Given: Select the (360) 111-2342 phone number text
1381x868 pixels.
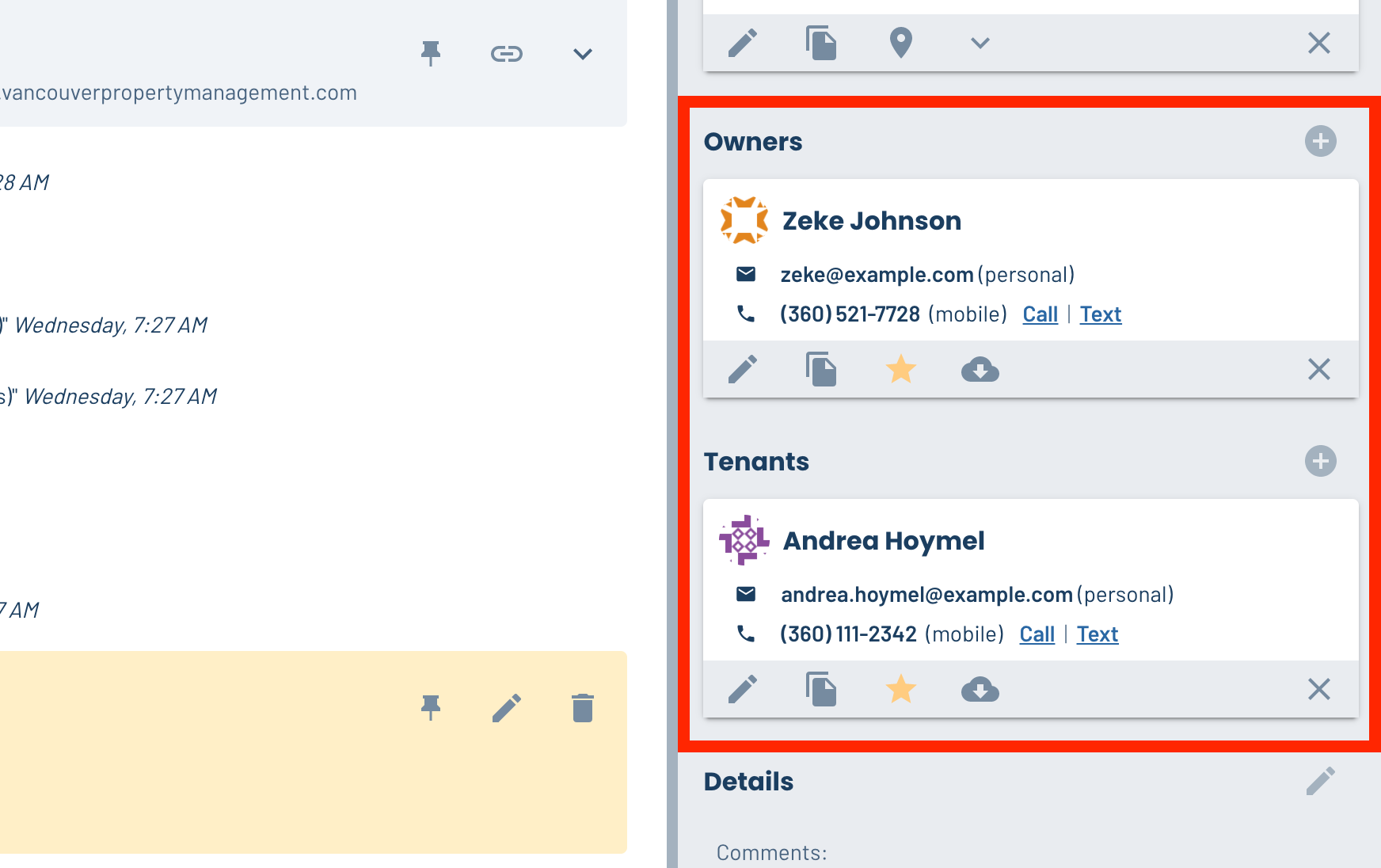Looking at the screenshot, I should point(848,634).
